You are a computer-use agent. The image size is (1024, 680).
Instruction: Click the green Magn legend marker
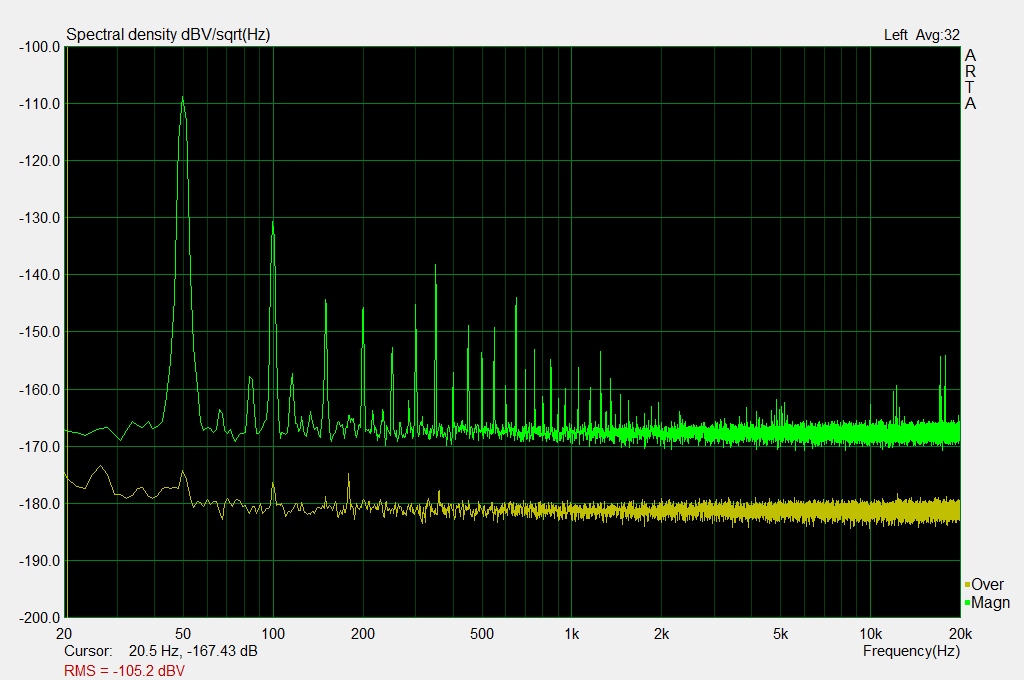(967, 602)
